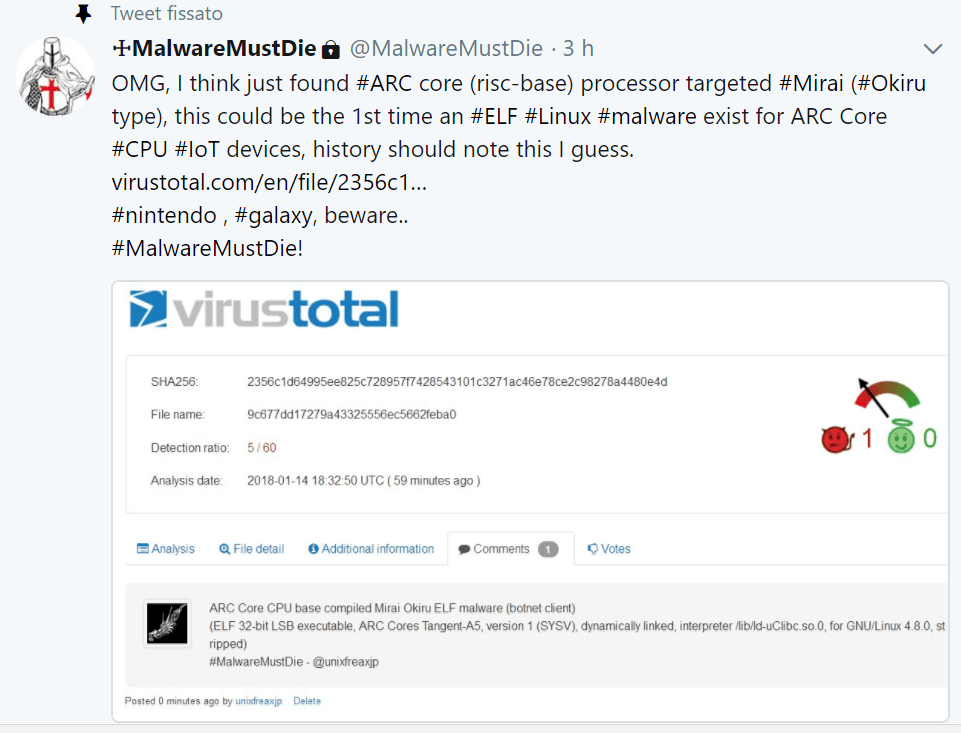Click the commenter's dragon avatar thumbnail
This screenshot has height=733, width=961.
tap(167, 623)
